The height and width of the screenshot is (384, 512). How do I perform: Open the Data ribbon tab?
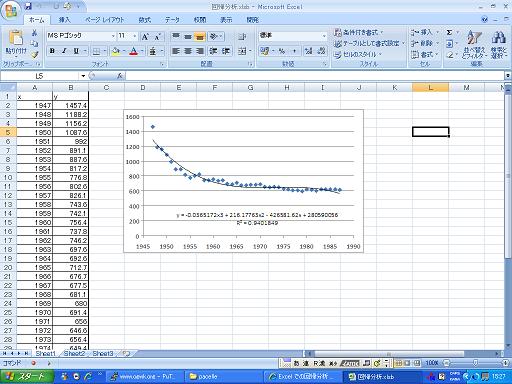pos(172,20)
